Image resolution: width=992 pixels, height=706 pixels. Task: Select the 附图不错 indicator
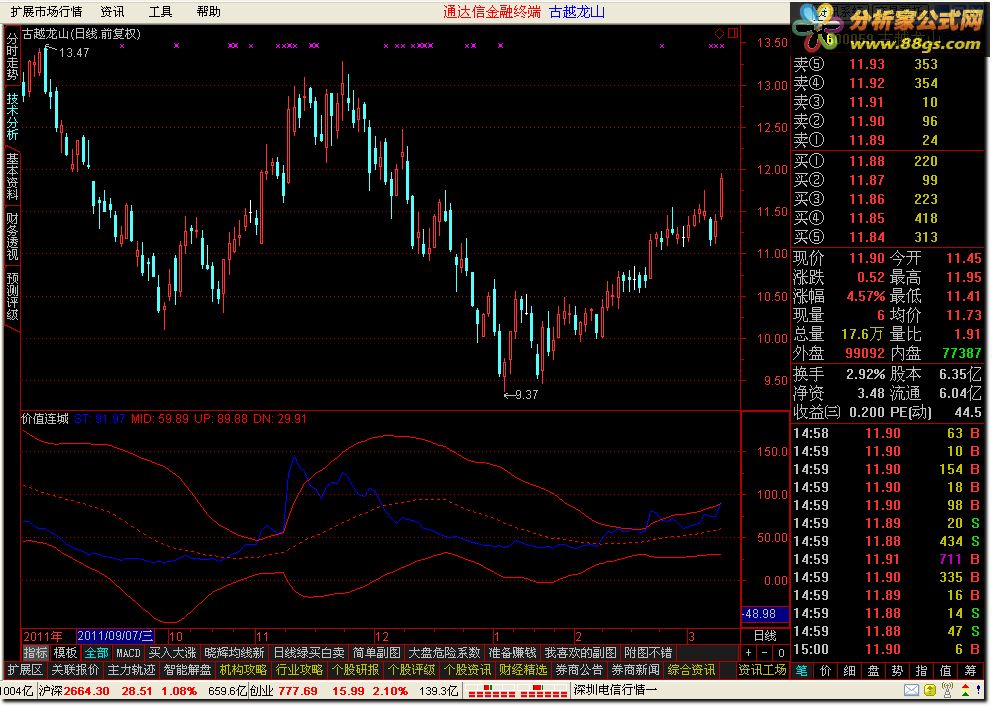point(647,653)
